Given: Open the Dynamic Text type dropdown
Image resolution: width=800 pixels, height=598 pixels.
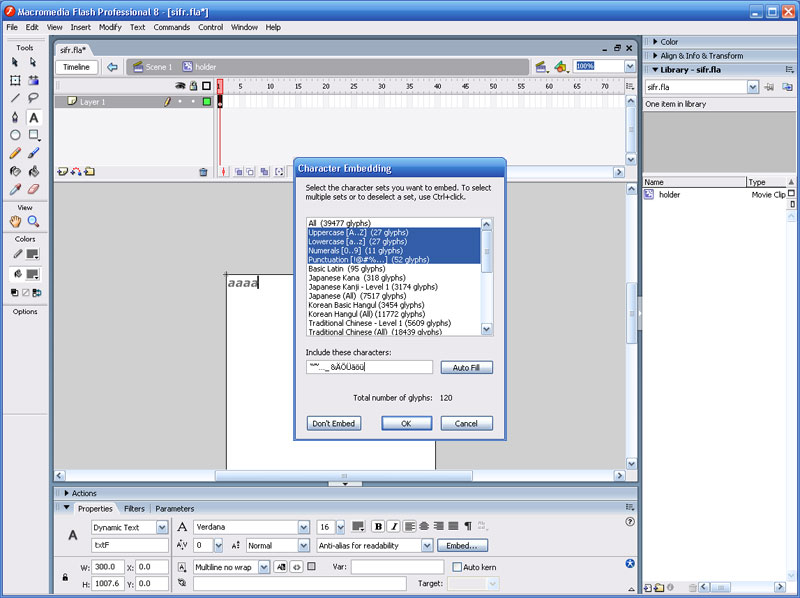Looking at the screenshot, I should 162,527.
